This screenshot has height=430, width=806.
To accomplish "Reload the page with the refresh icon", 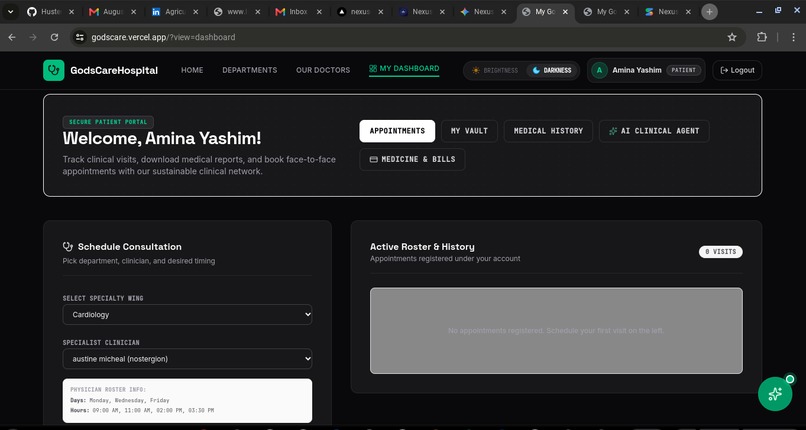I will (x=54, y=37).
